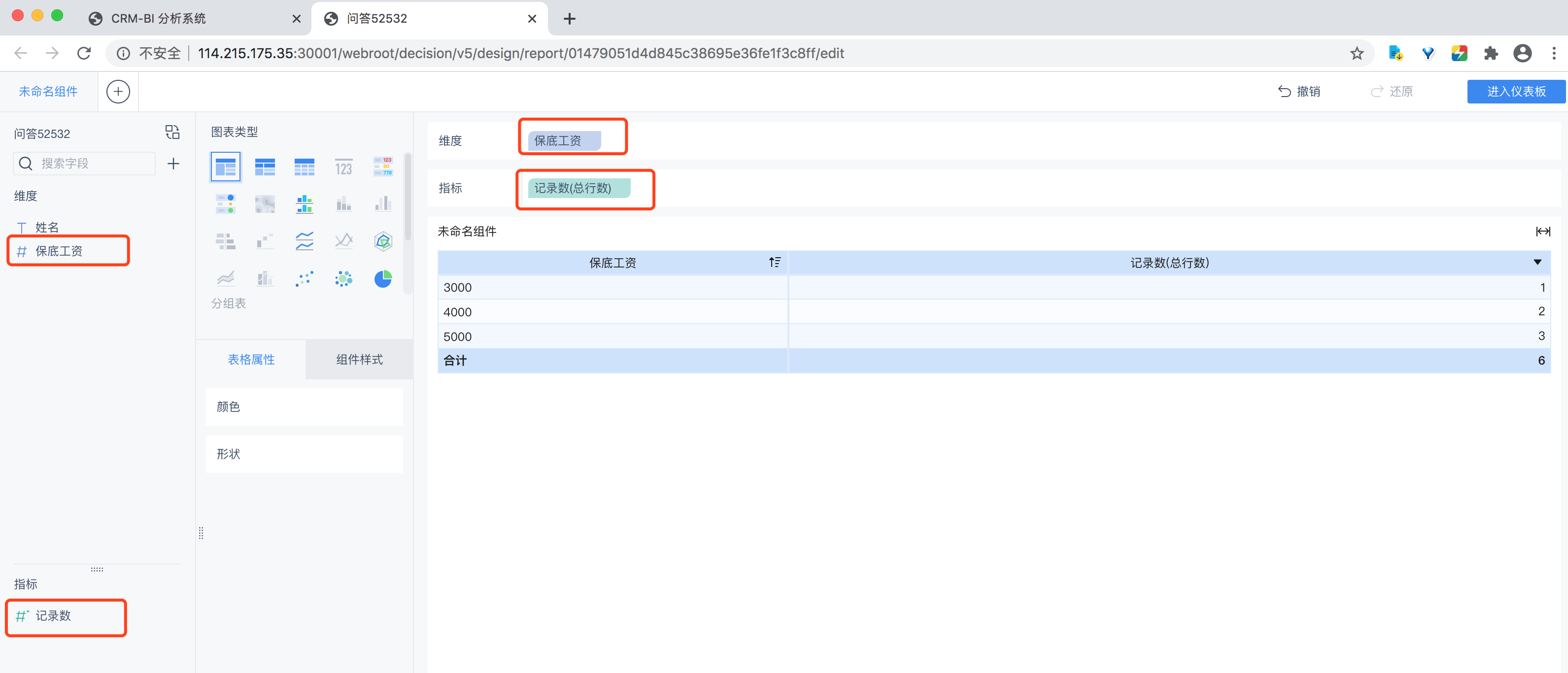Select the bubble chart type
The width and height of the screenshot is (1568, 673).
pyautogui.click(x=344, y=279)
